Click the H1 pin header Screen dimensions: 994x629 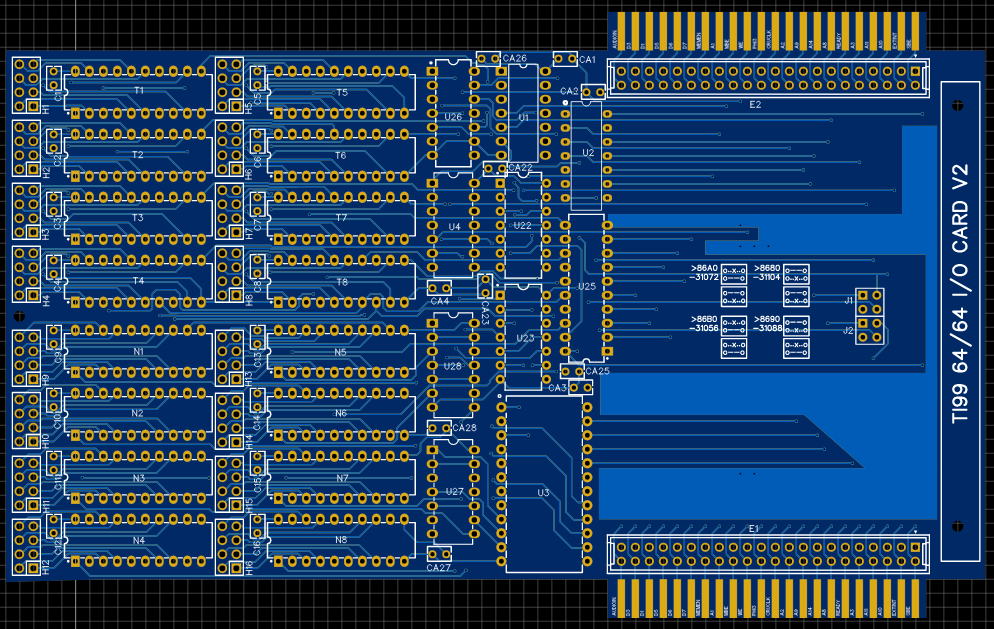click(x=26, y=85)
